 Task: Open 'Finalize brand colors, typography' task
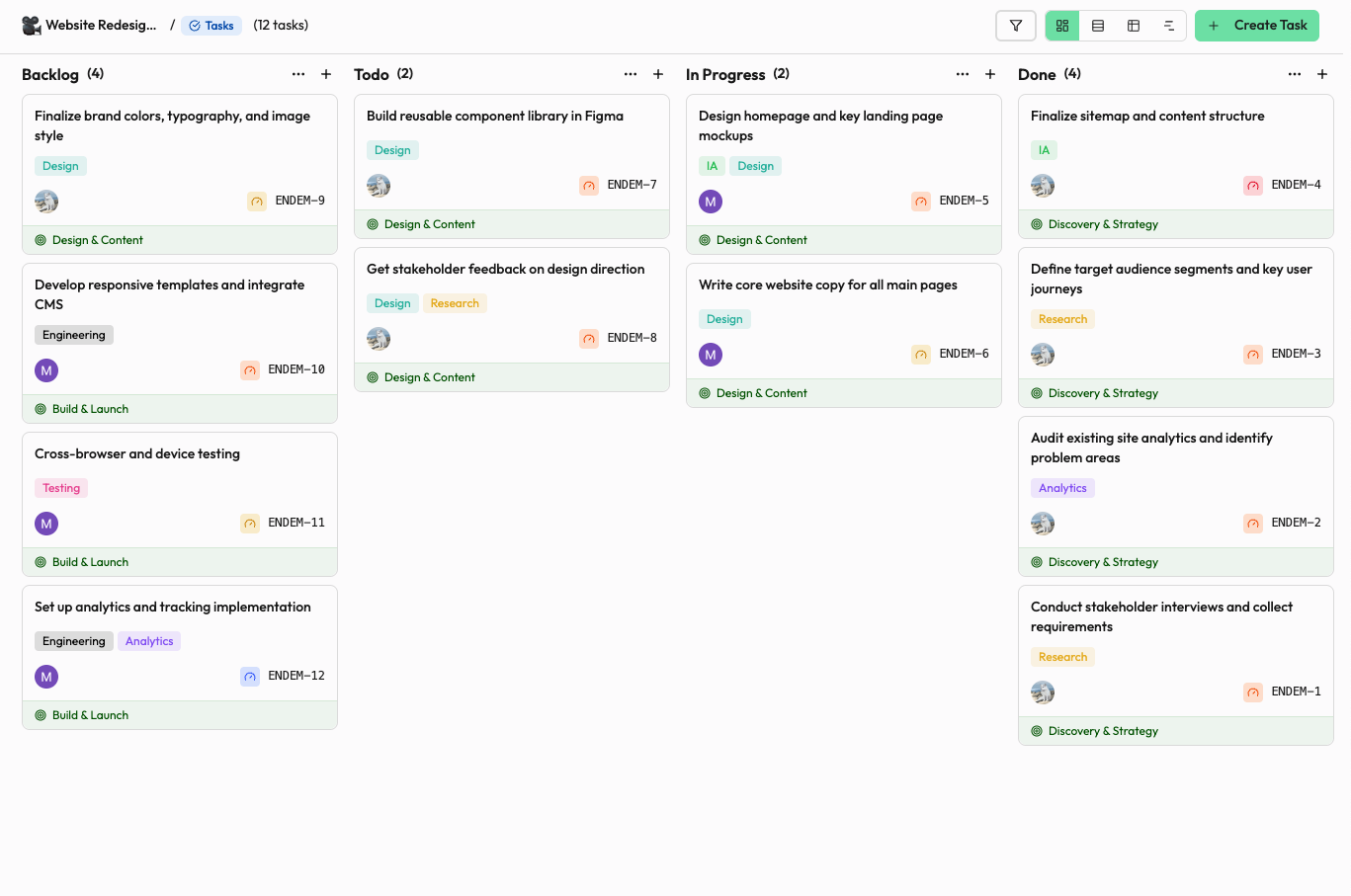(x=172, y=125)
